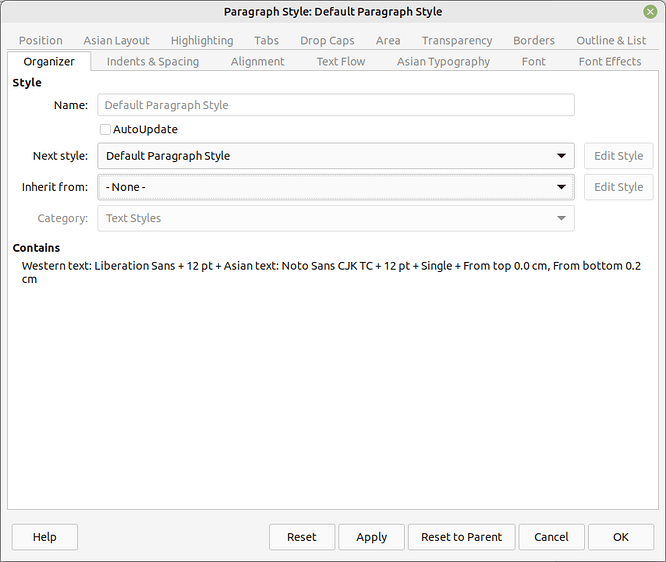
Task: Go to the Tabs tab
Action: (266, 40)
